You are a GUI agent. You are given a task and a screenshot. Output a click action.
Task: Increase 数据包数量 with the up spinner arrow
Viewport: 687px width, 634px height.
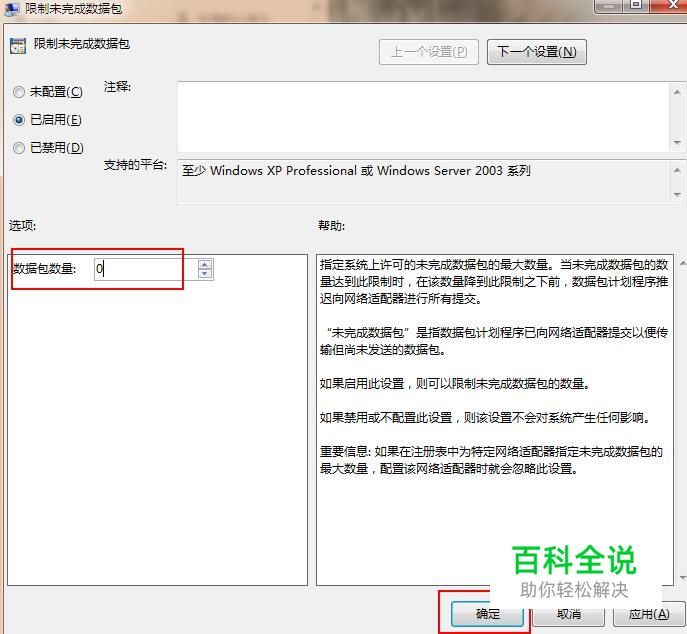(205, 264)
